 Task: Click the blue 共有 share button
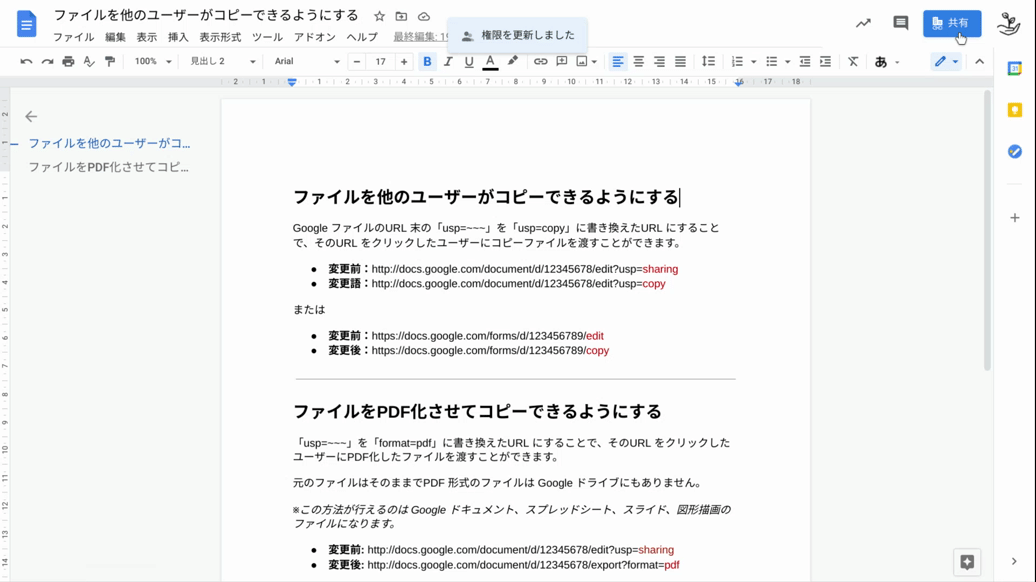951,23
